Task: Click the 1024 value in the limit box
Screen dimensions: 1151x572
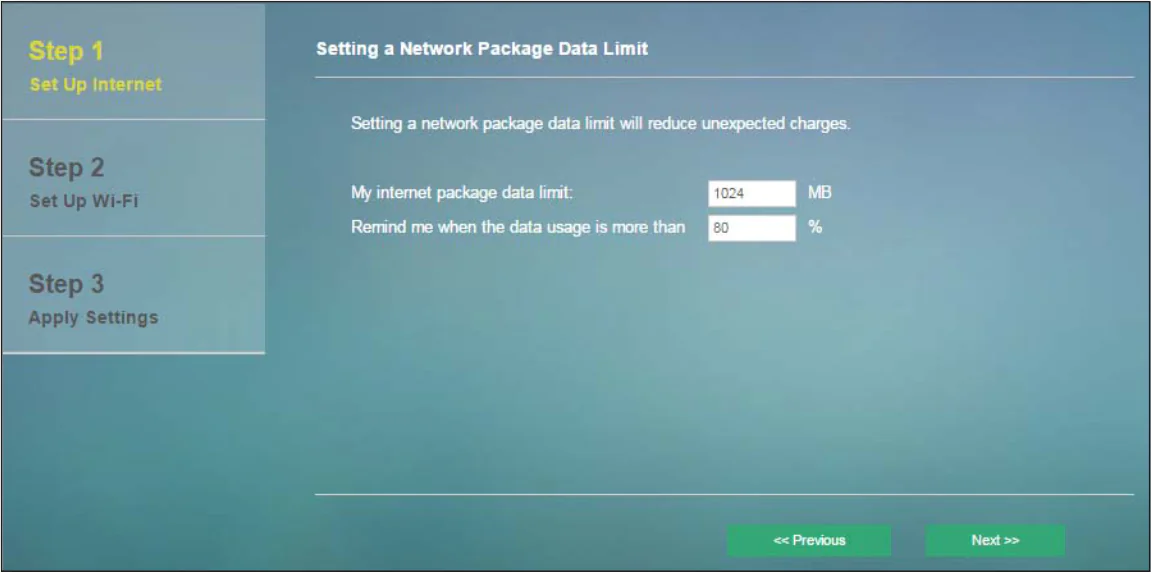Action: coord(729,193)
